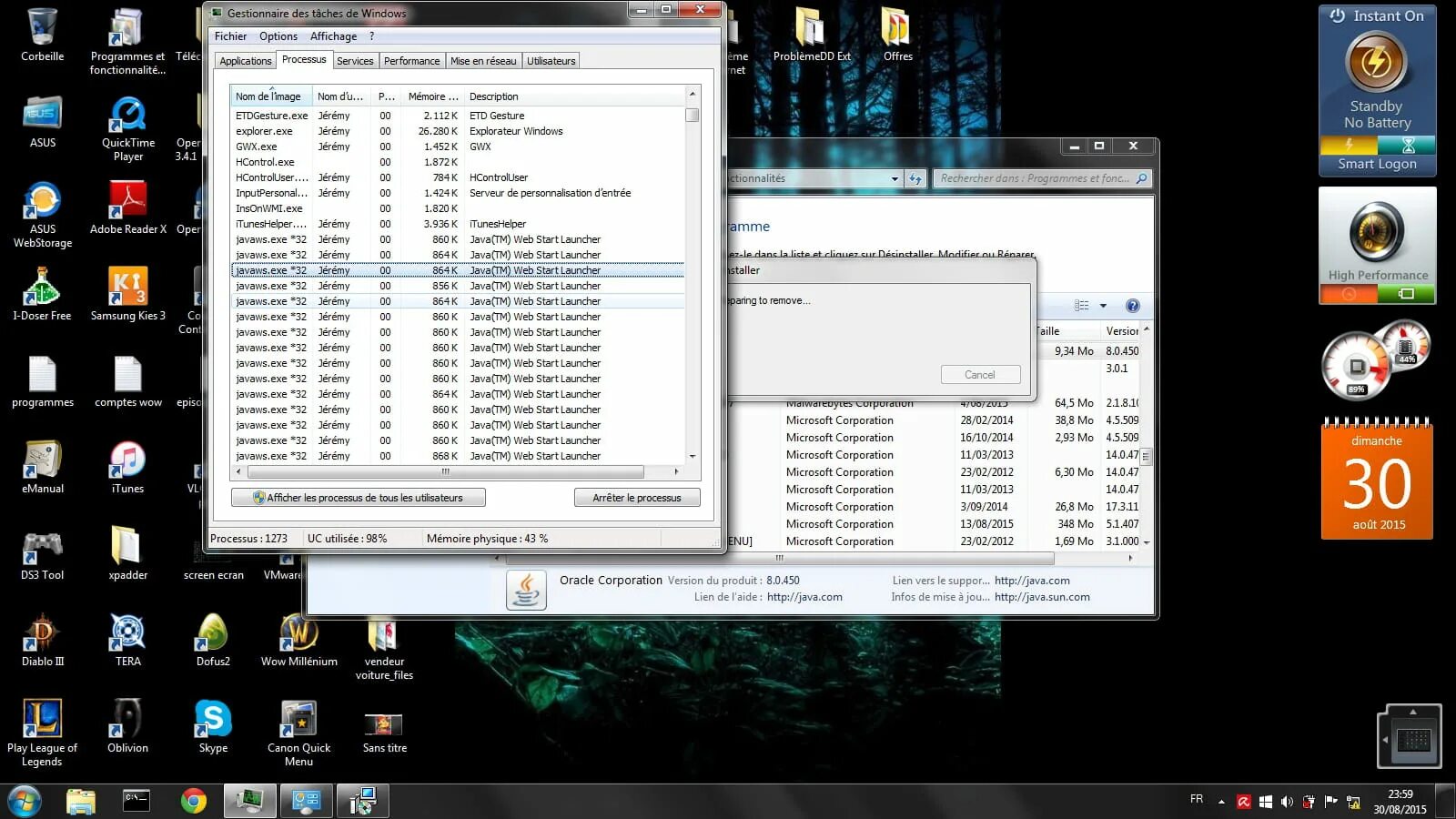The image size is (1456, 819).
Task: Open ASUS WebStorage desktop shortcut
Action: pyautogui.click(x=42, y=215)
